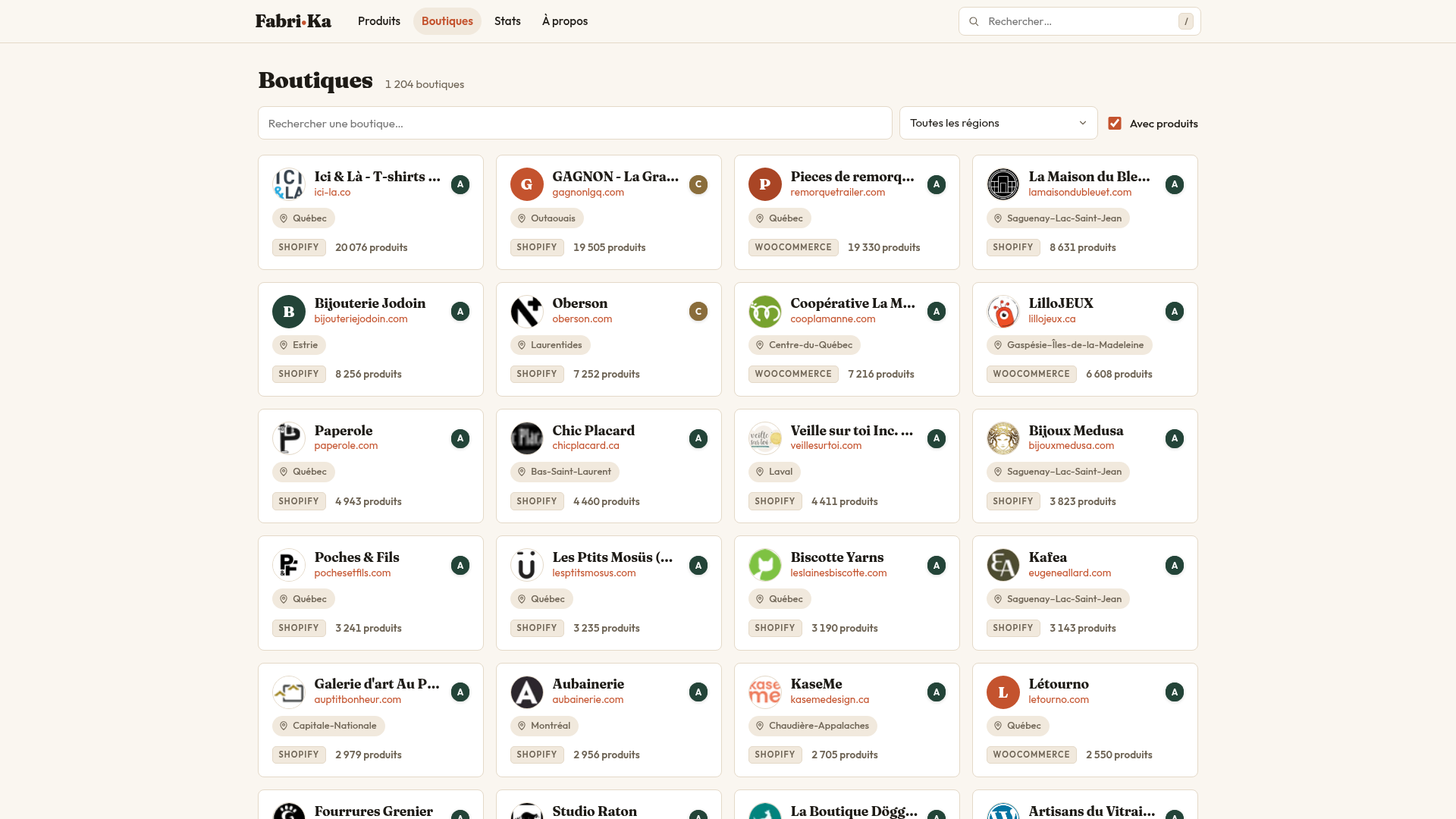Click the Bijoux Medusa logo
This screenshot has height=819, width=1456.
click(1003, 438)
